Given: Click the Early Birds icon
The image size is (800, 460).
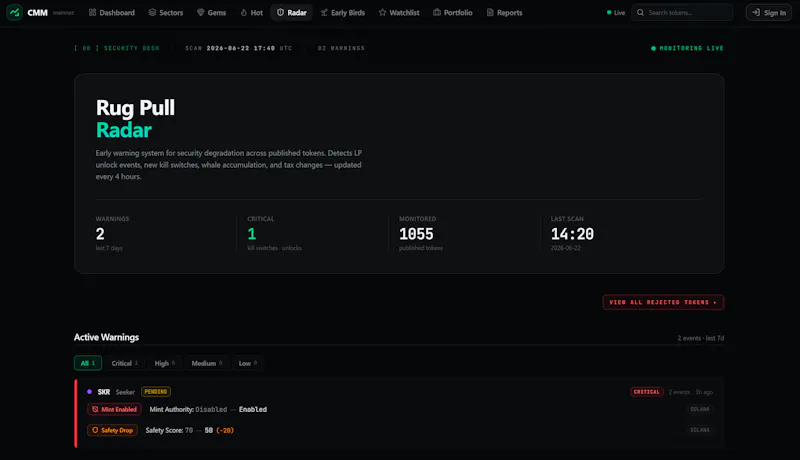Looking at the screenshot, I should 324,12.
